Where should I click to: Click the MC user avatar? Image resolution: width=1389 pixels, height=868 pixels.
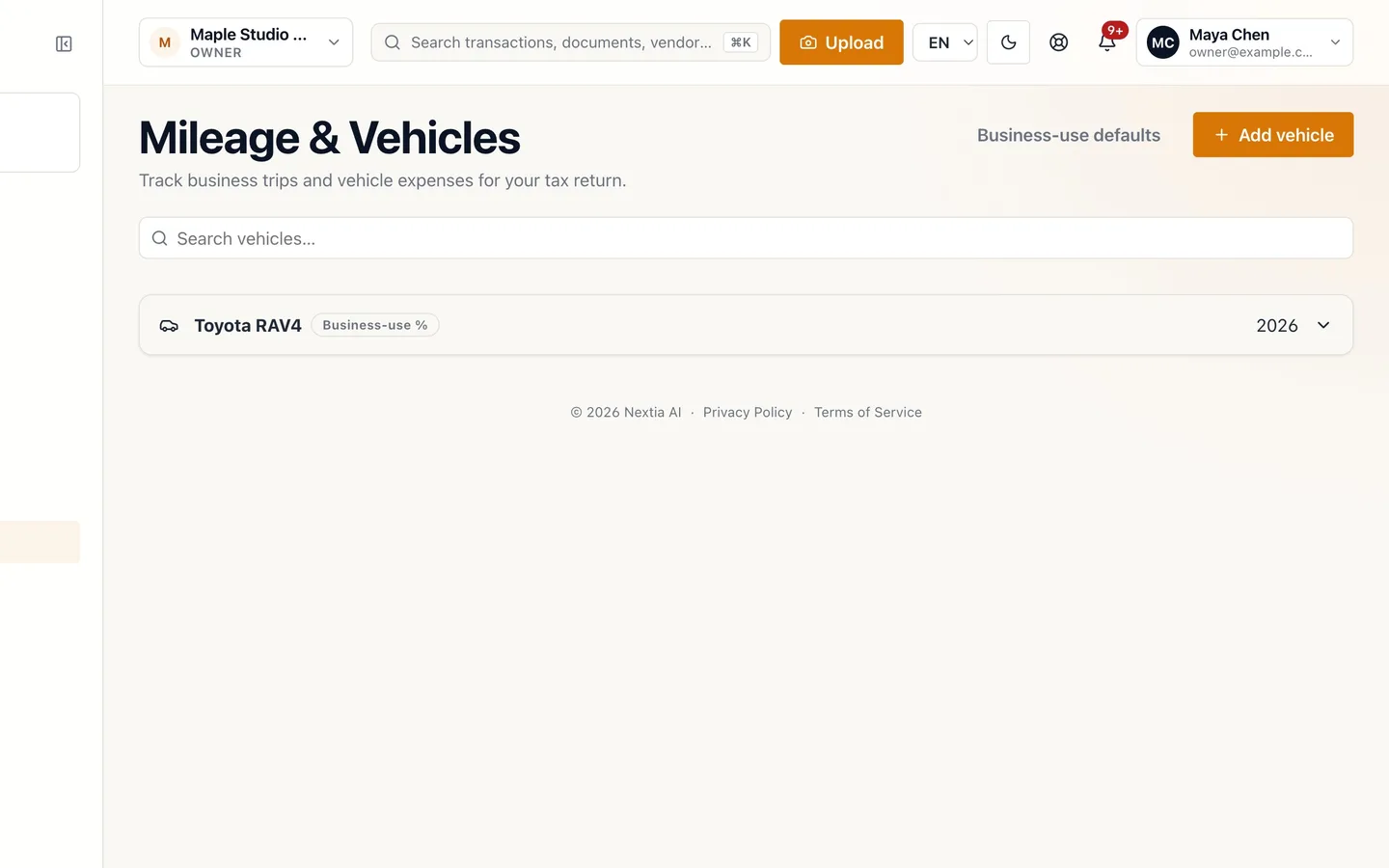point(1163,42)
